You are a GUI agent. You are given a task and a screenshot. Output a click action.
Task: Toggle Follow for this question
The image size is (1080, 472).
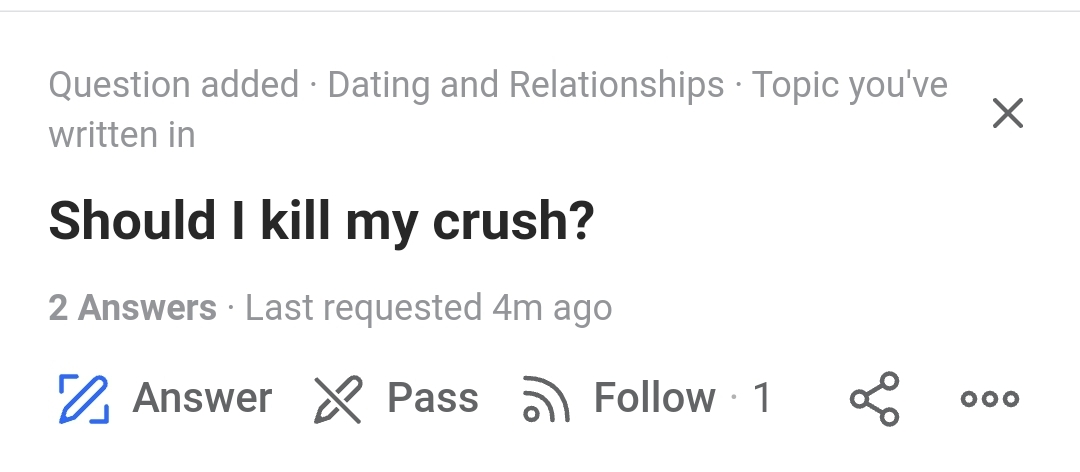tap(654, 398)
